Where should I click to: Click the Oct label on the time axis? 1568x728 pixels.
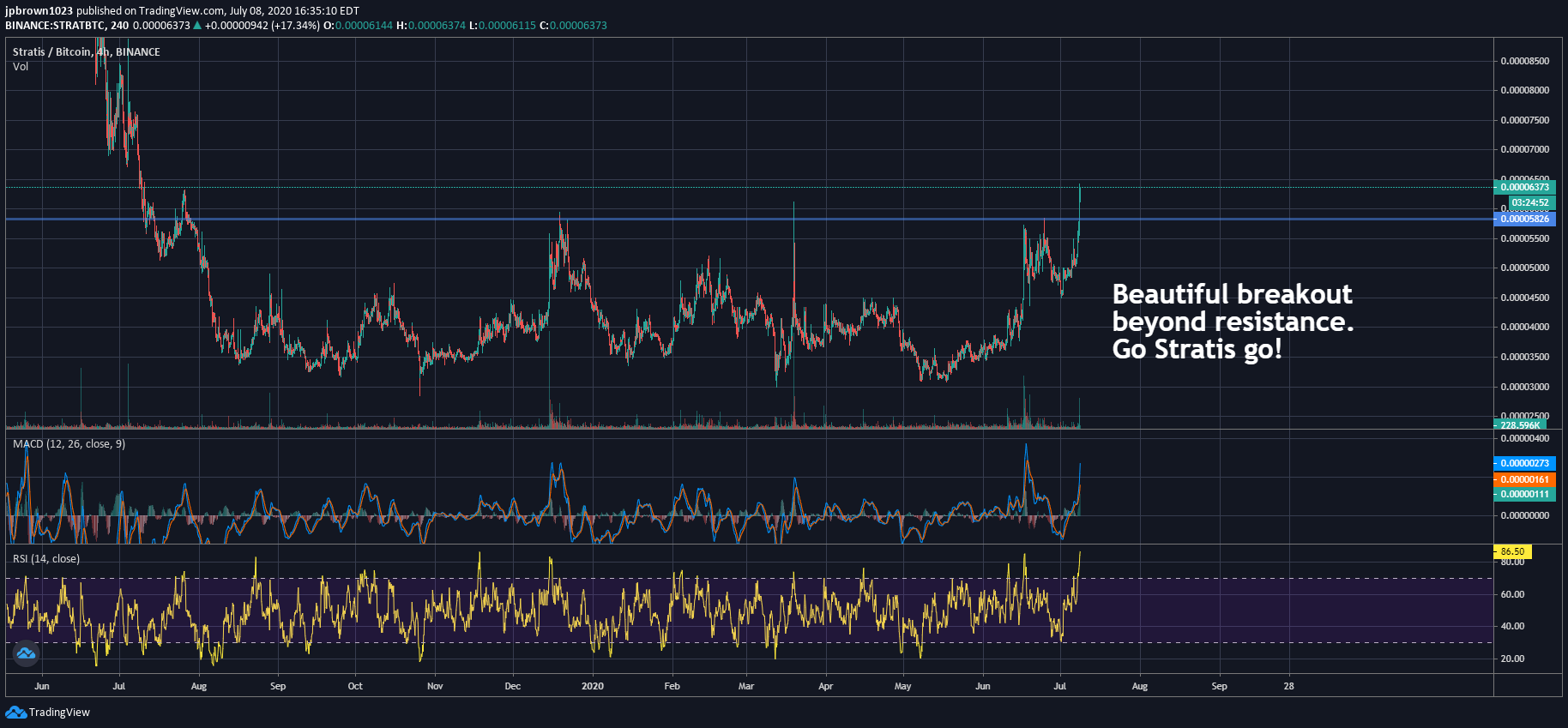pyautogui.click(x=355, y=686)
